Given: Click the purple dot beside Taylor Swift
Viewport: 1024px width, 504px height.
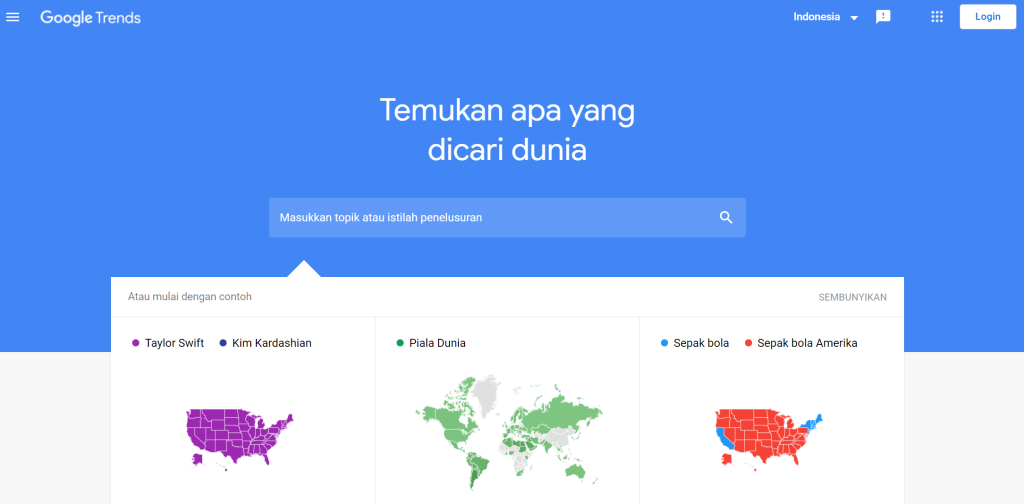Looking at the screenshot, I should point(136,343).
